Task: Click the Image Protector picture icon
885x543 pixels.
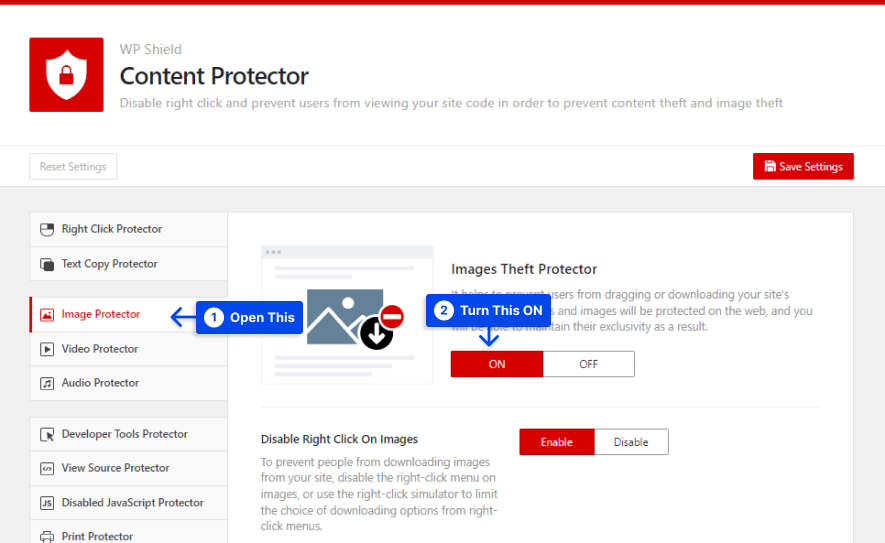Action: 47,314
